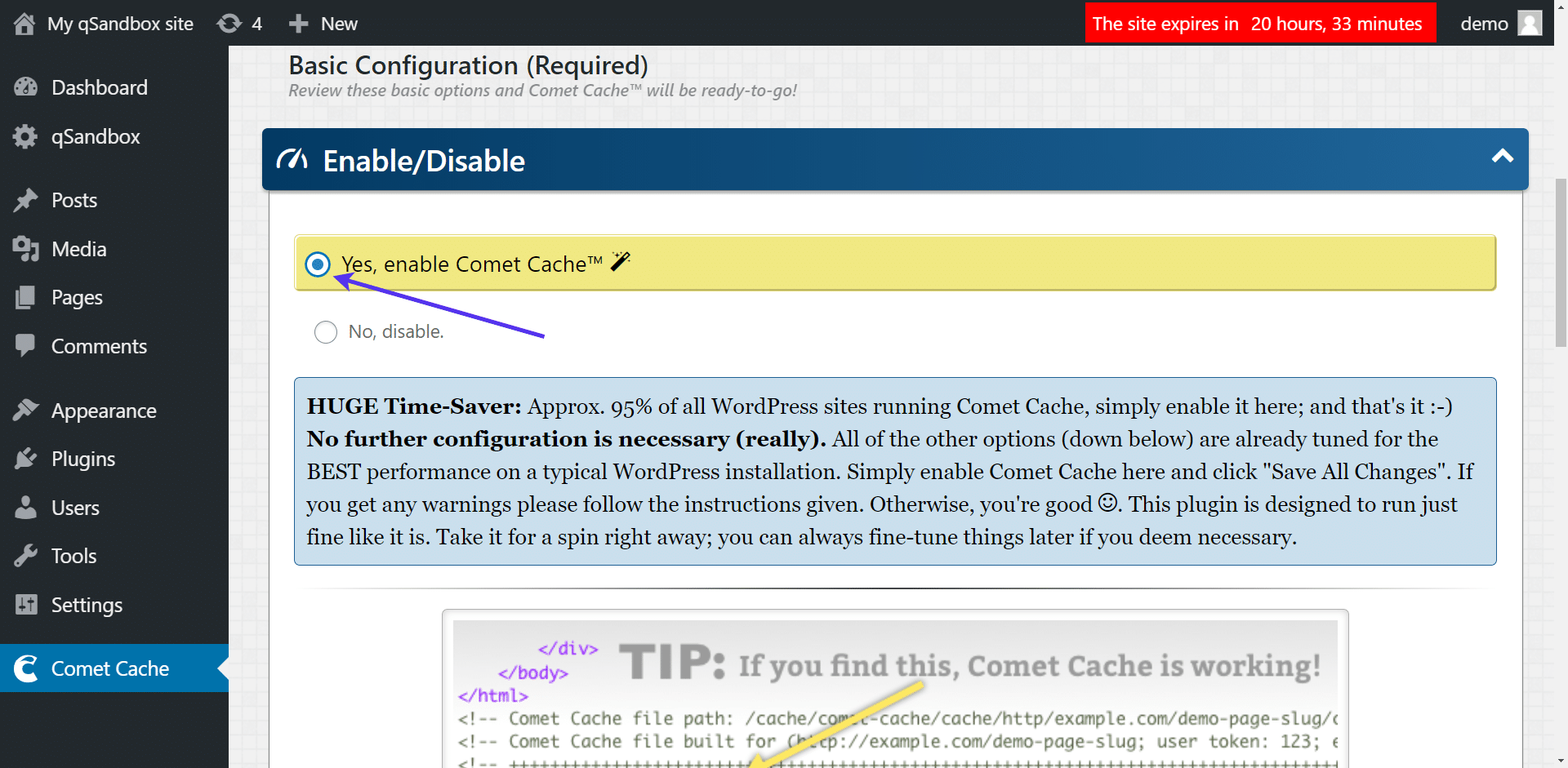Viewport: 1568px width, 768px height.
Task: Click the Plugins plug icon
Action: pyautogui.click(x=25, y=459)
